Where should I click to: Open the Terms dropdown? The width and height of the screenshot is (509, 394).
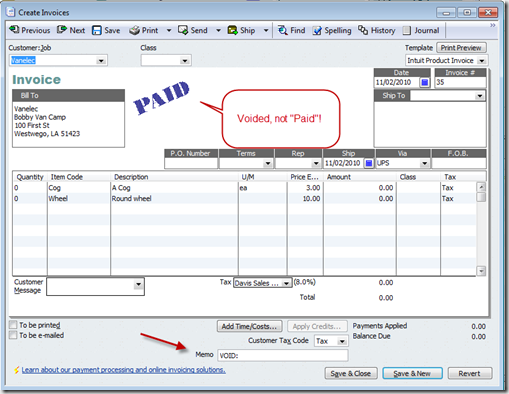pyautogui.click(x=267, y=164)
